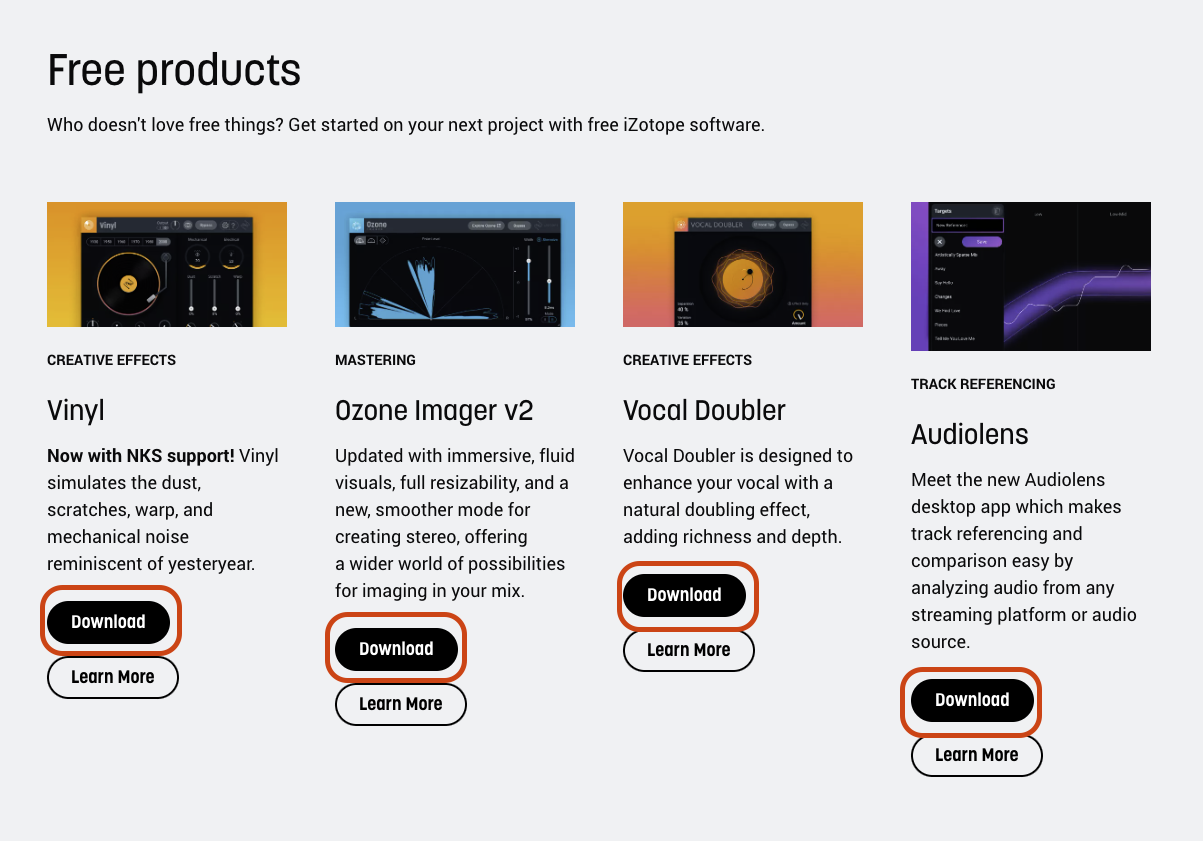Open the Vinyl product thumbnail
The width and height of the screenshot is (1203, 841).
pos(167,264)
